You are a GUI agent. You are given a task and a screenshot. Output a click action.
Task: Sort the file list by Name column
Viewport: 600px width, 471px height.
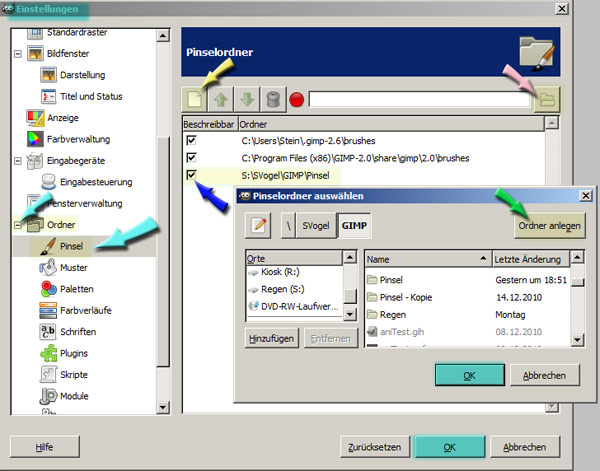(x=427, y=258)
